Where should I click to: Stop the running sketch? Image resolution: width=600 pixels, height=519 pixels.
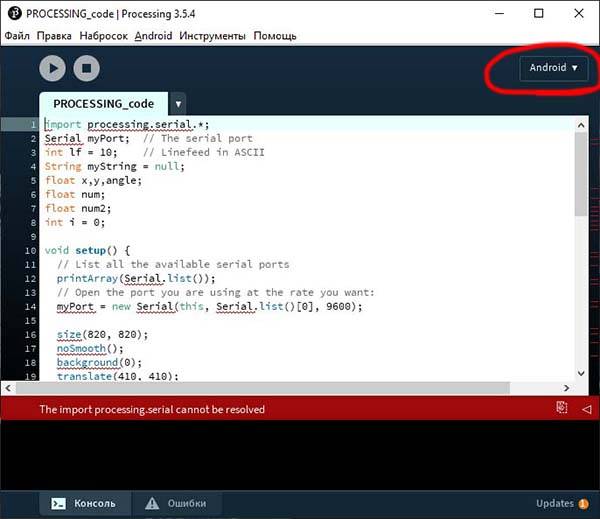[x=86, y=68]
